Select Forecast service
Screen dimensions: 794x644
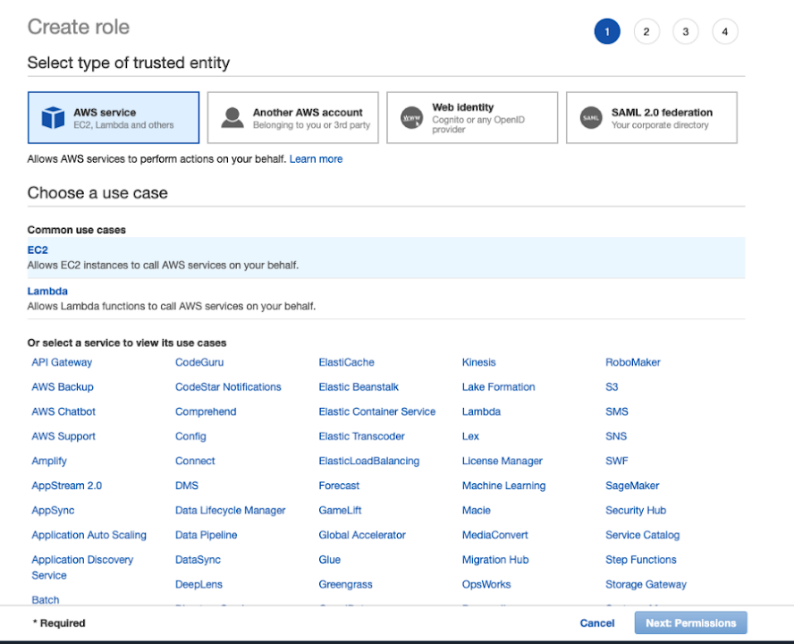339,486
